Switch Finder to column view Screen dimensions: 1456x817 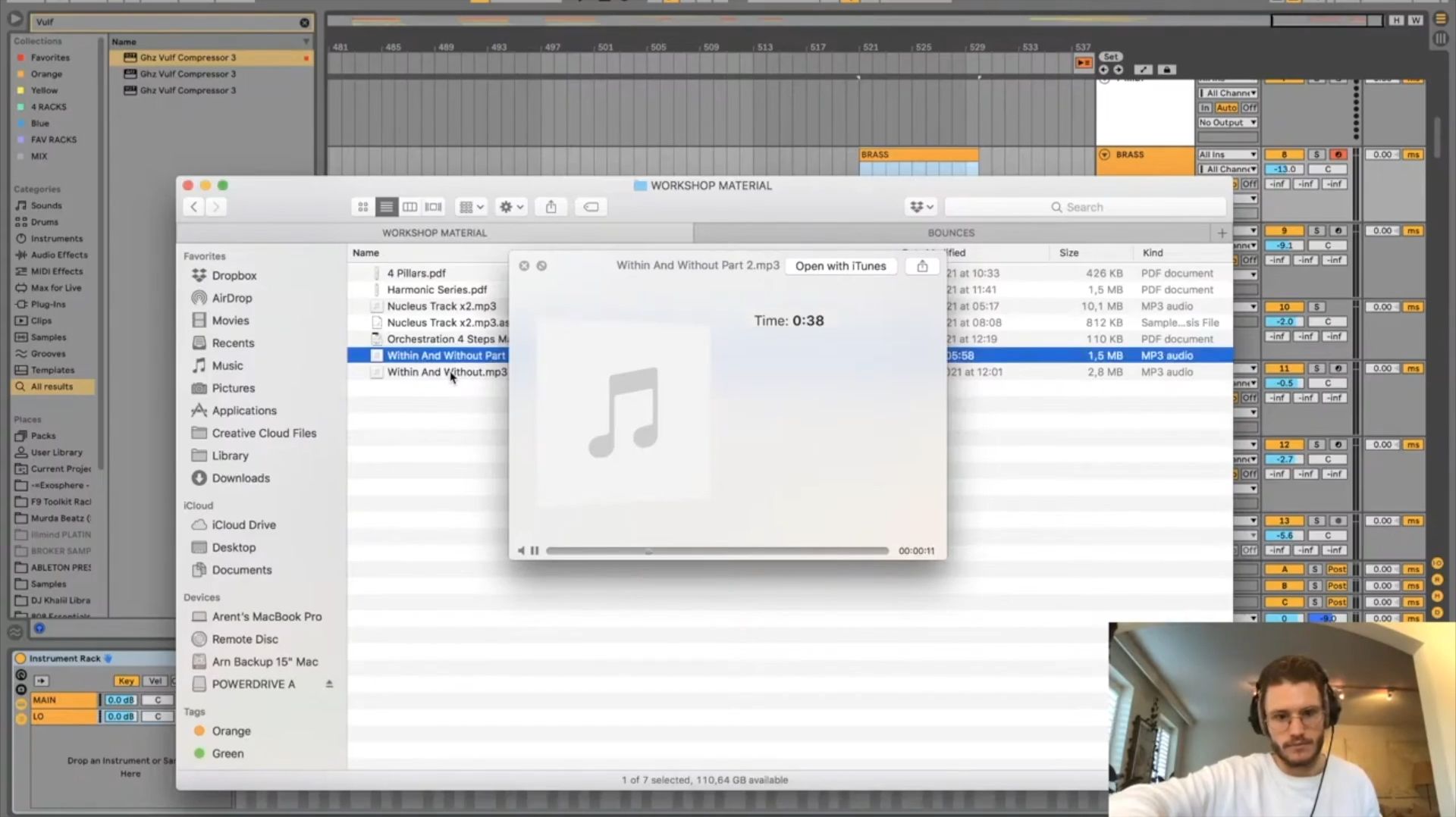click(409, 207)
